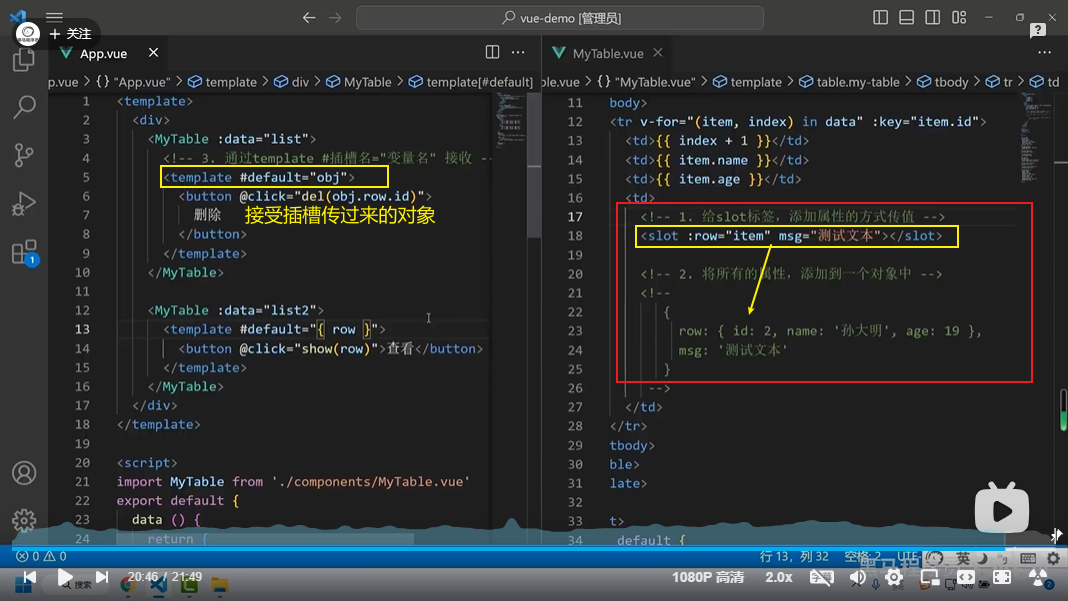Screen dimensions: 1068x601
Task: Expand tbody breadcrumb in MyTable.vue
Action: (x=943, y=82)
